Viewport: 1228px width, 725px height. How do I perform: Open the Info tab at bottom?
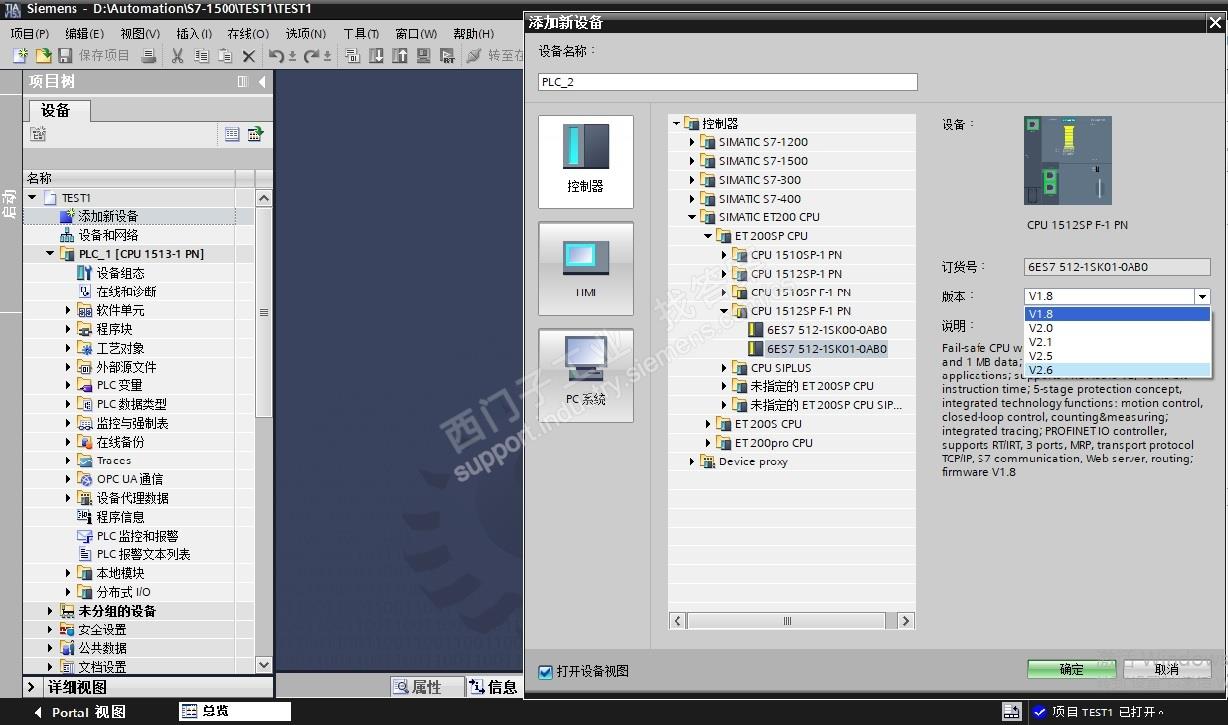[x=493, y=687]
